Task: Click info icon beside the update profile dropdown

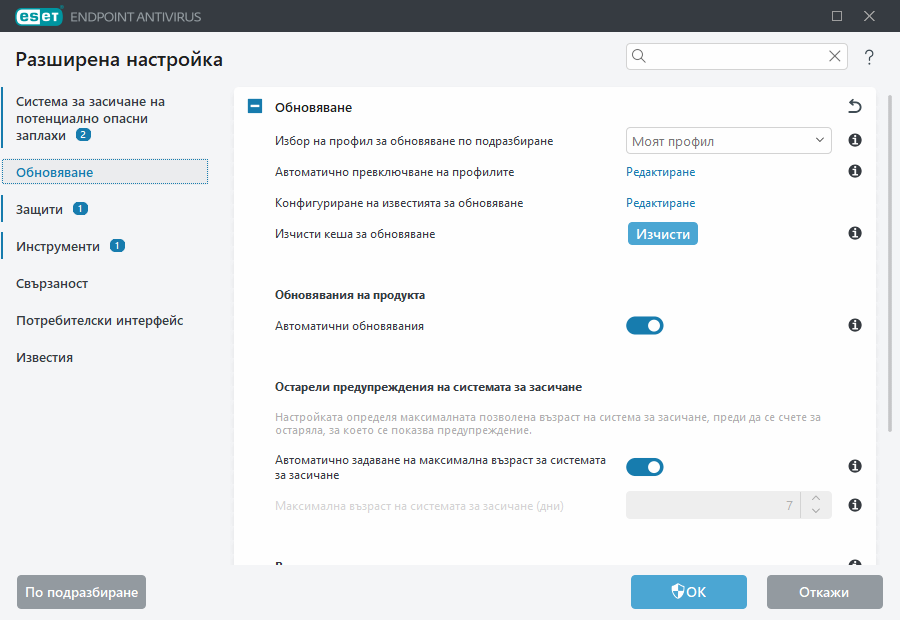Action: (x=854, y=141)
